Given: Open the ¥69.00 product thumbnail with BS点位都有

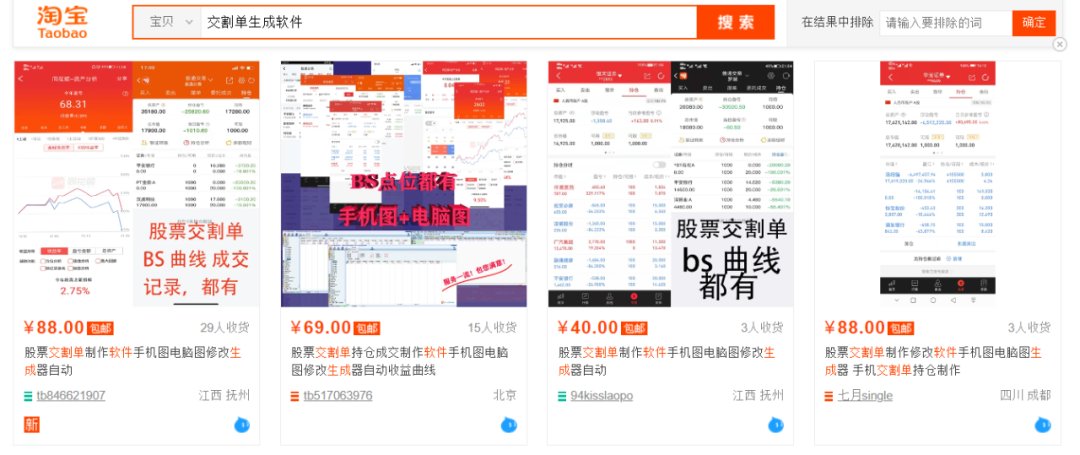Looking at the screenshot, I should (x=404, y=184).
